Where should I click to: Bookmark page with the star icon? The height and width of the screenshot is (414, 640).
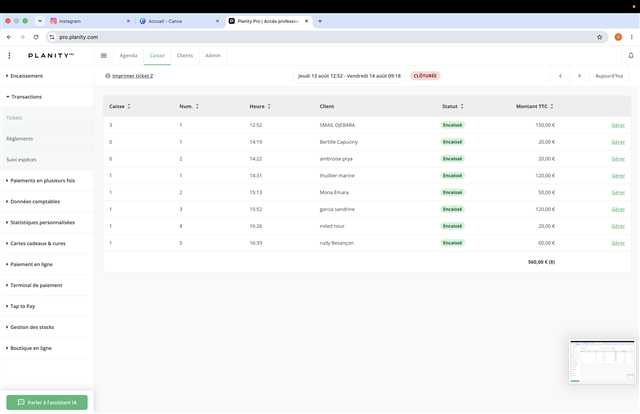point(599,37)
